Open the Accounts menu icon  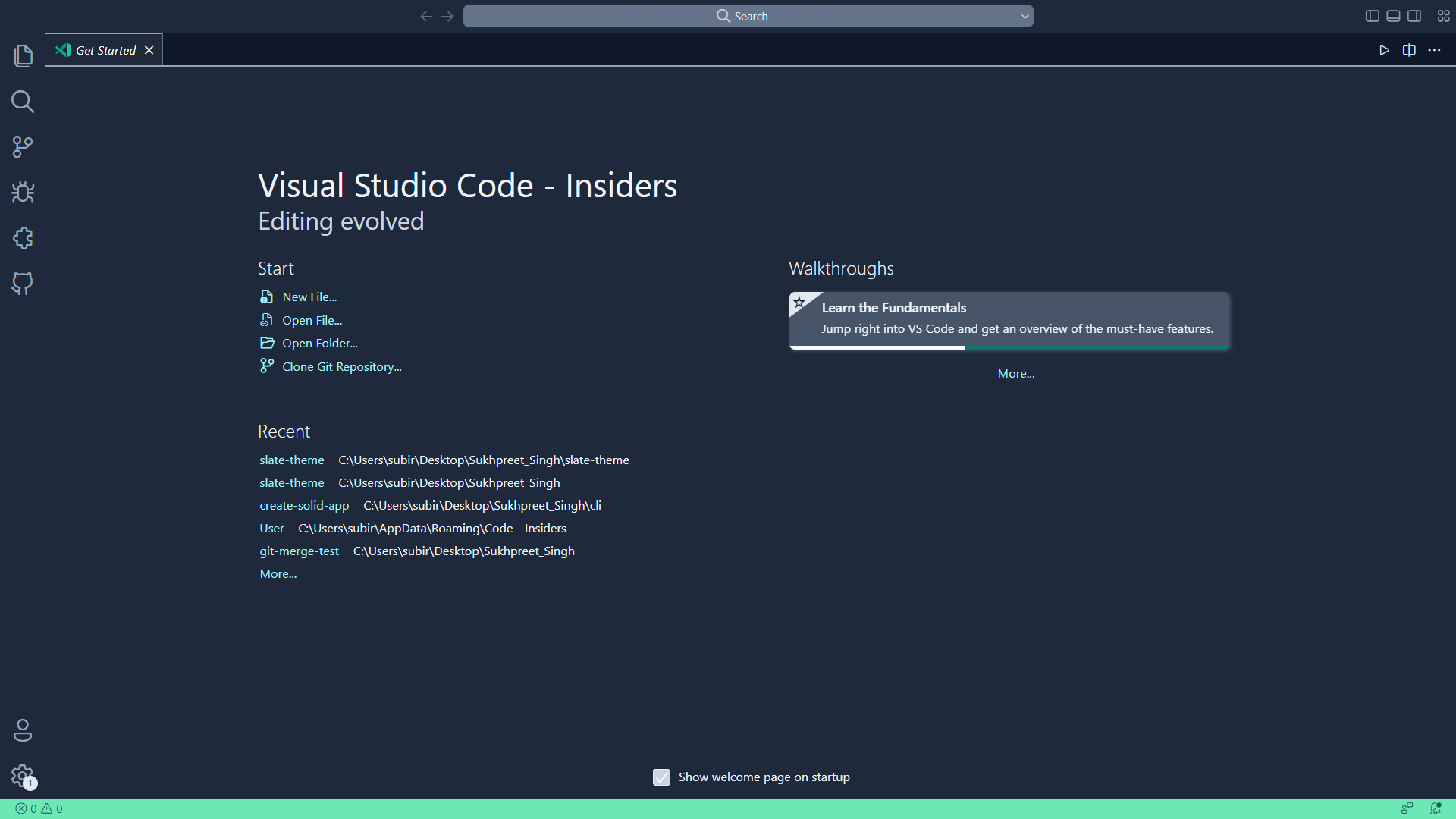[23, 730]
